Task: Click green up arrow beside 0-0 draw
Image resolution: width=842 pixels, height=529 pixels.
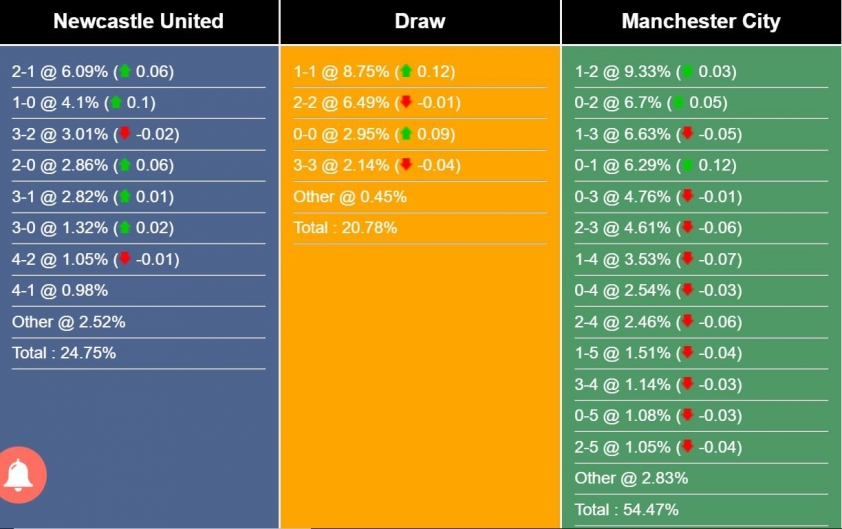Action: click(x=406, y=134)
